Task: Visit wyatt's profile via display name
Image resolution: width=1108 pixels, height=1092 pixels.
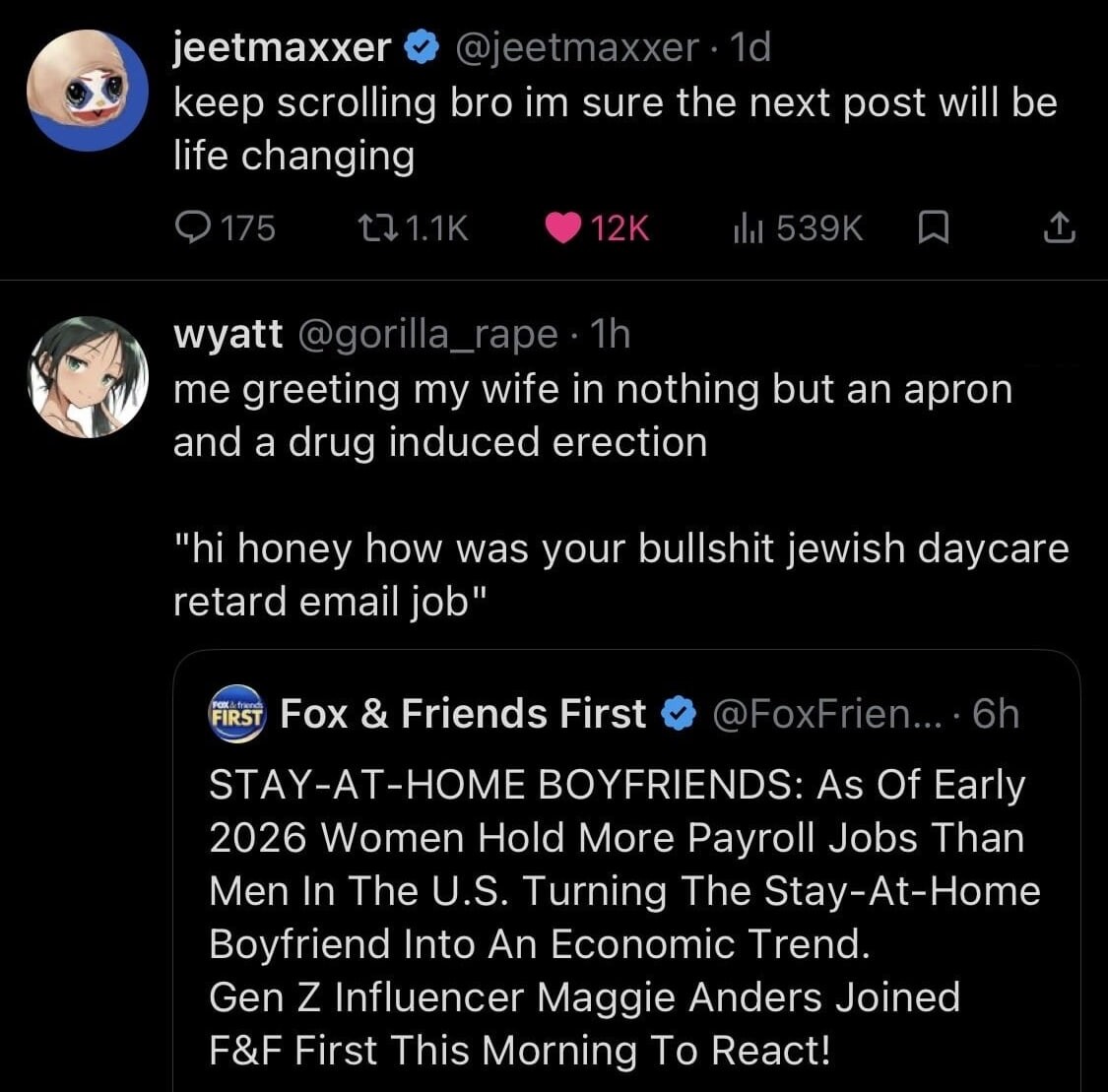Action: [228, 335]
